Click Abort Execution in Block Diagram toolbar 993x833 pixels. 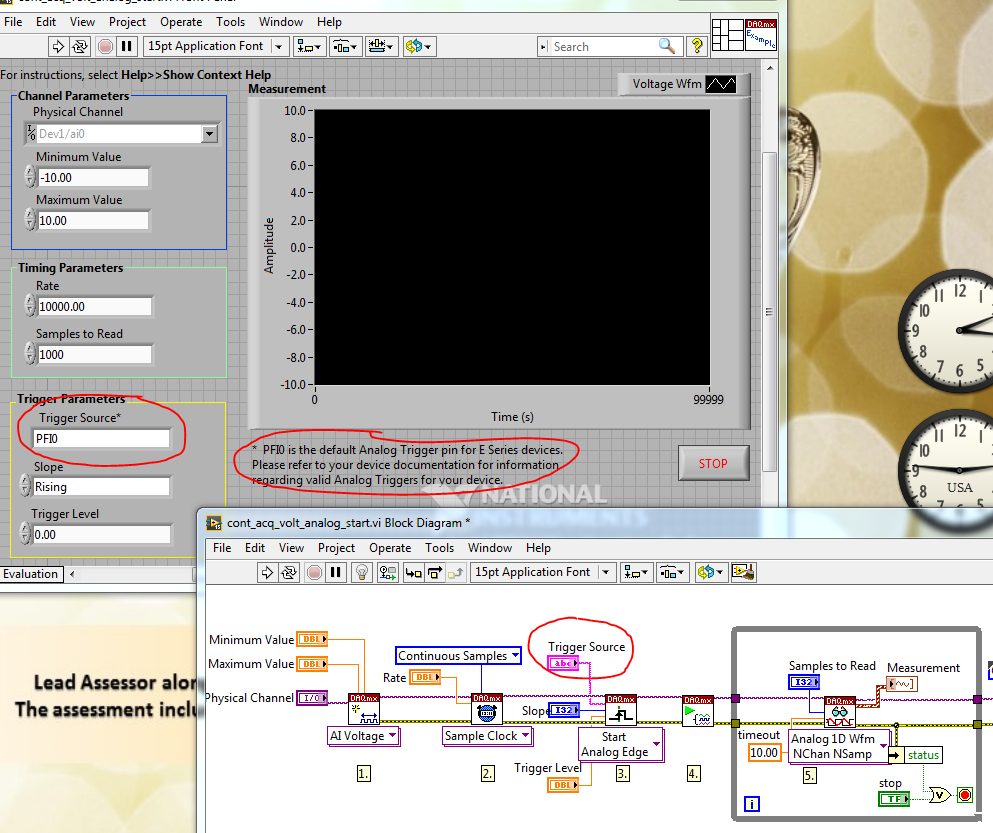[x=314, y=573]
